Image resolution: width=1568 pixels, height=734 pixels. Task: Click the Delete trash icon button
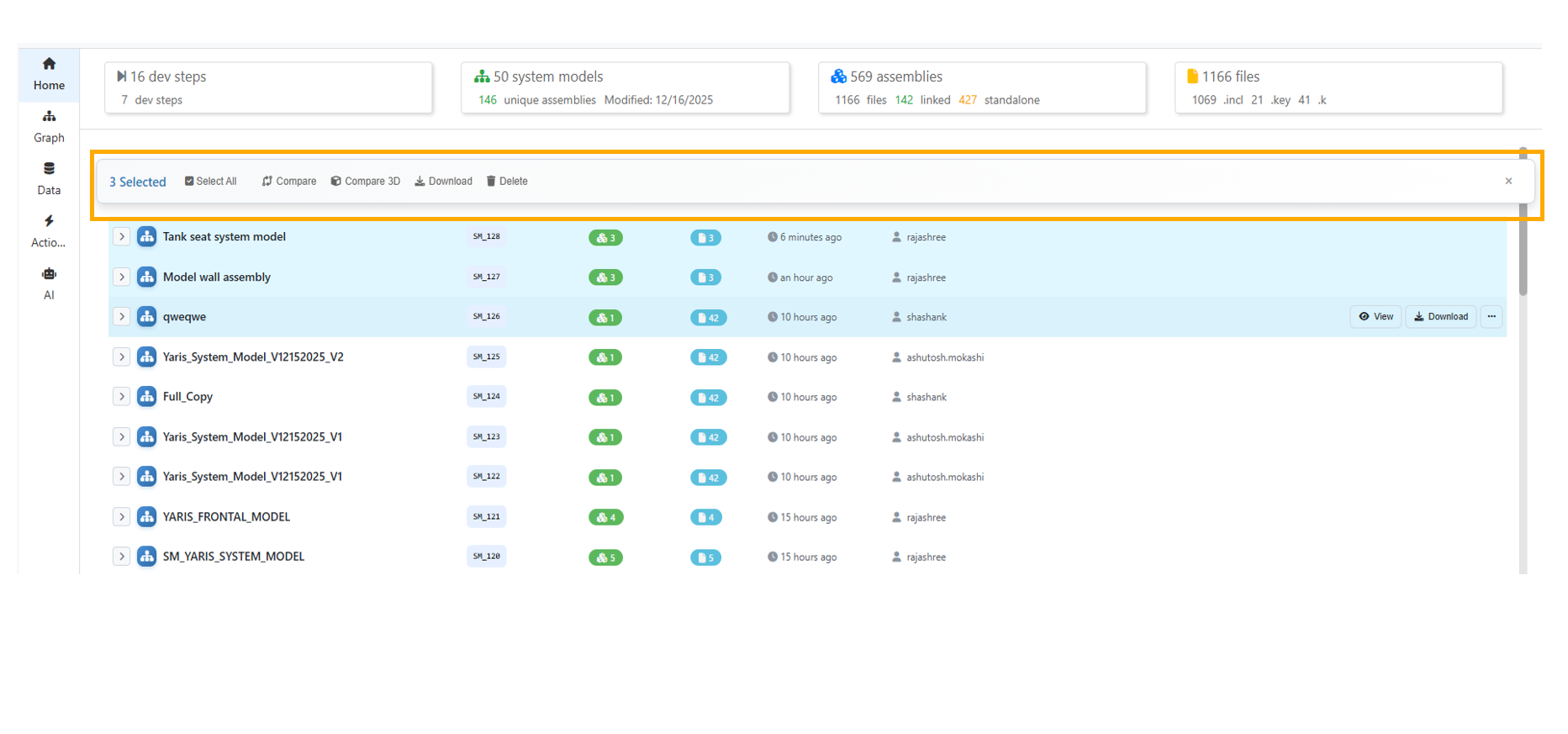pyautogui.click(x=507, y=182)
